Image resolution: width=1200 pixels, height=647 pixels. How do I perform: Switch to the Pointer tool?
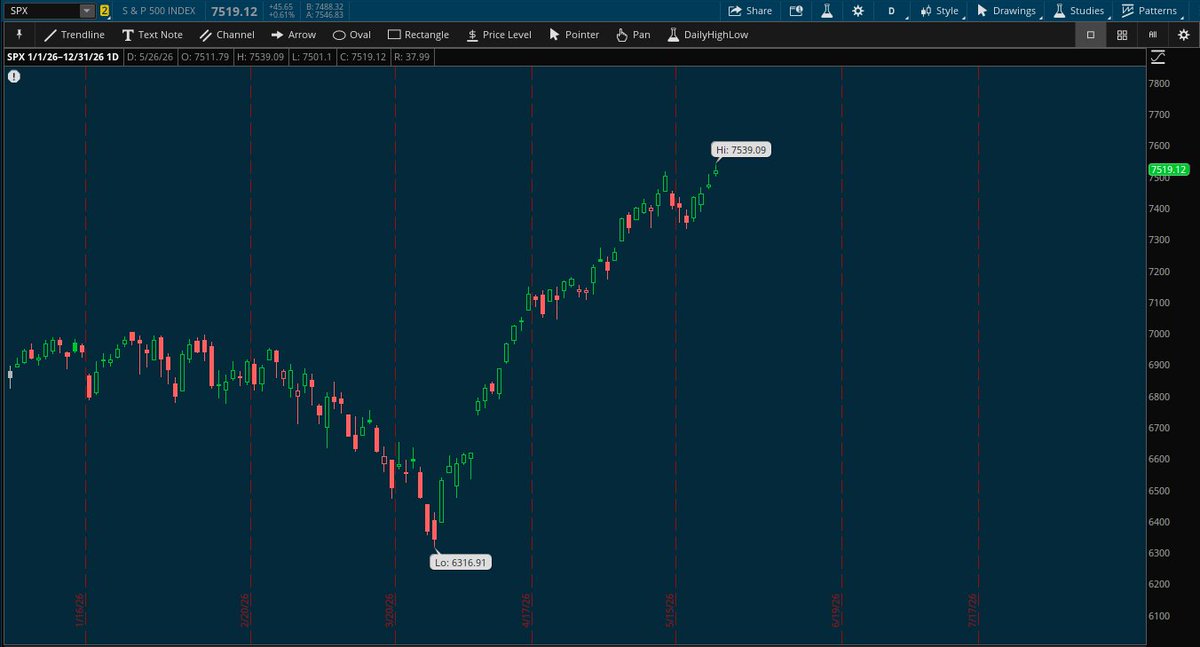pyautogui.click(x=574, y=34)
